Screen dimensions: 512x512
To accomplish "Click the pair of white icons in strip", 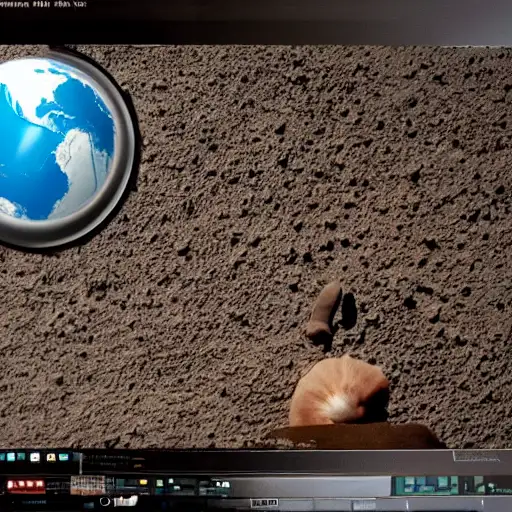I will tap(222, 484).
